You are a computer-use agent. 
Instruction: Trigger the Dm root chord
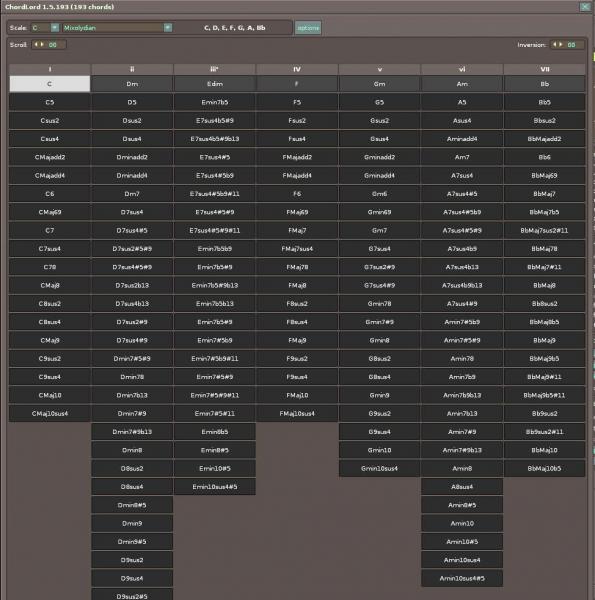pos(132,84)
